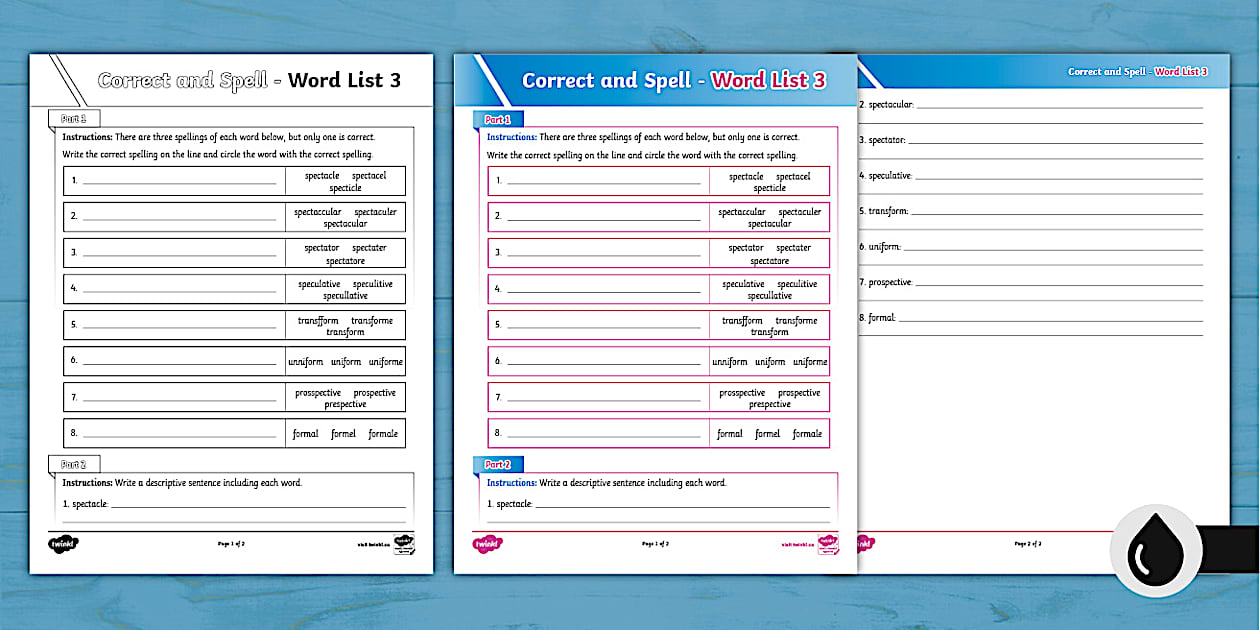1260x630 pixels.
Task: Click the pink quality badge on the colour worksheet footer
Action: click(x=828, y=544)
